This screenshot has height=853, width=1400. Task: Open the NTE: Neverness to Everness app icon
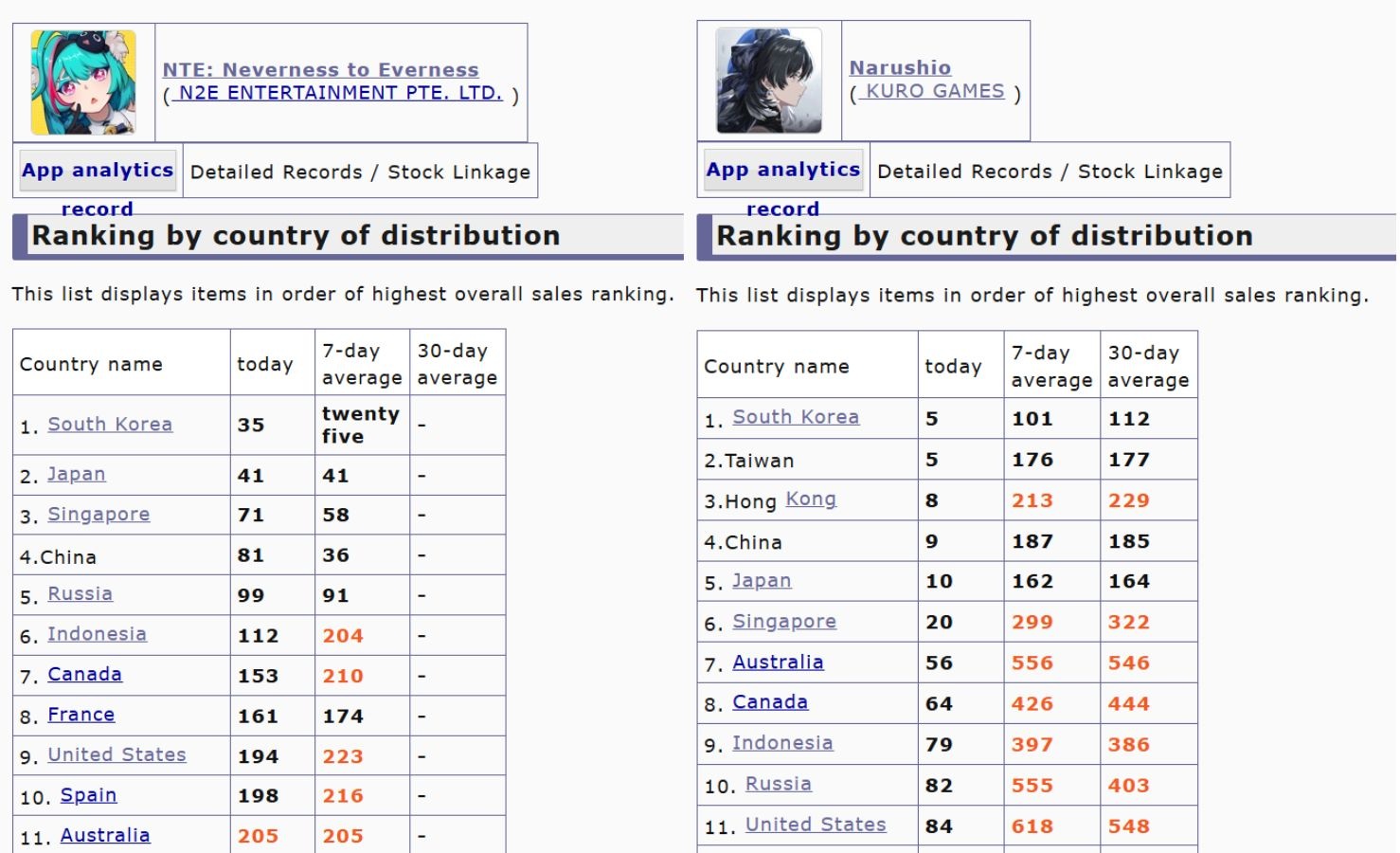tap(83, 82)
